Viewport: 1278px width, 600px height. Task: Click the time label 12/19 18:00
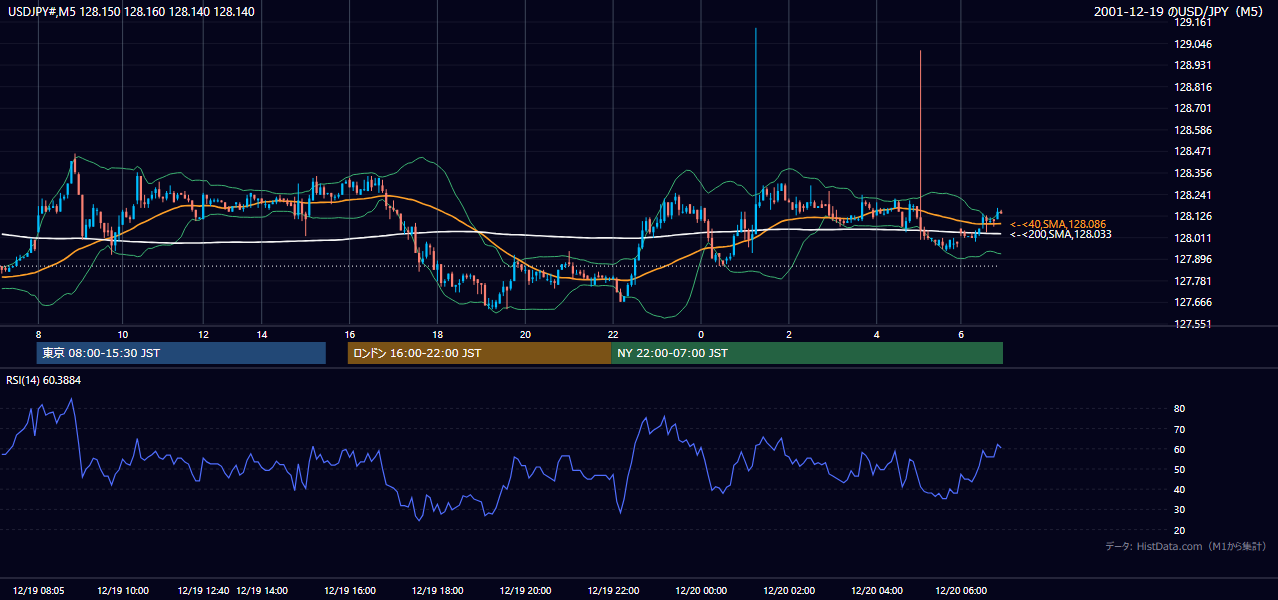pyautogui.click(x=437, y=591)
